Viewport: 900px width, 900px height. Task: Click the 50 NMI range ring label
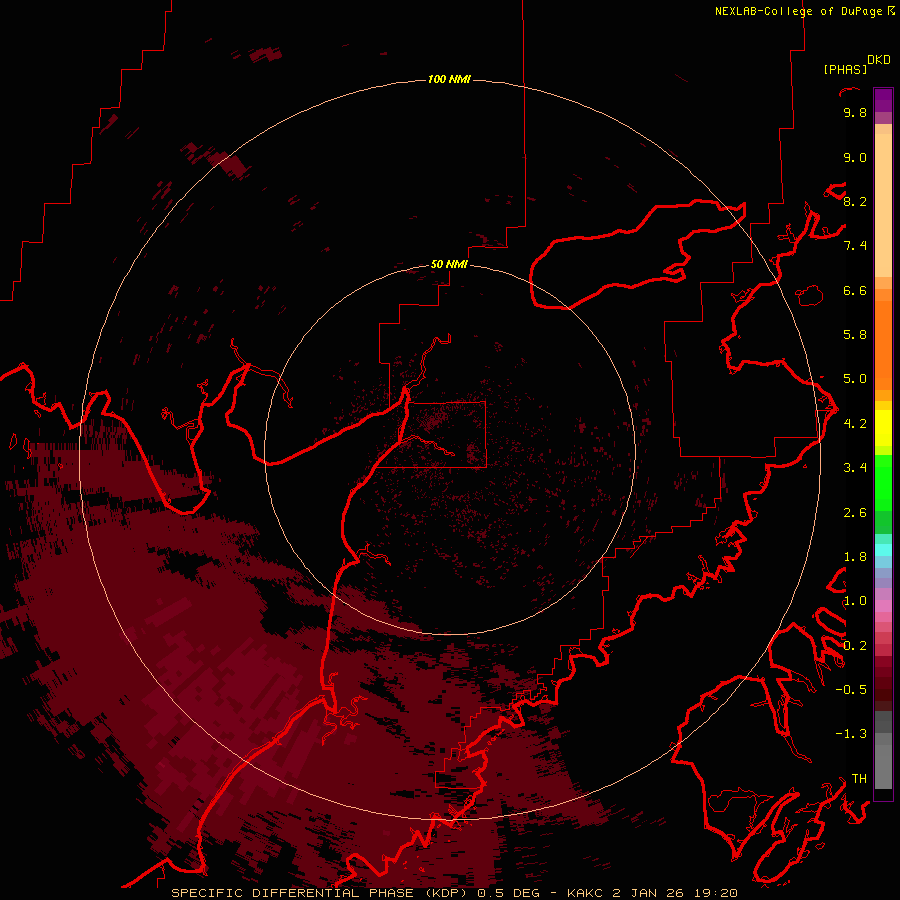click(x=449, y=265)
